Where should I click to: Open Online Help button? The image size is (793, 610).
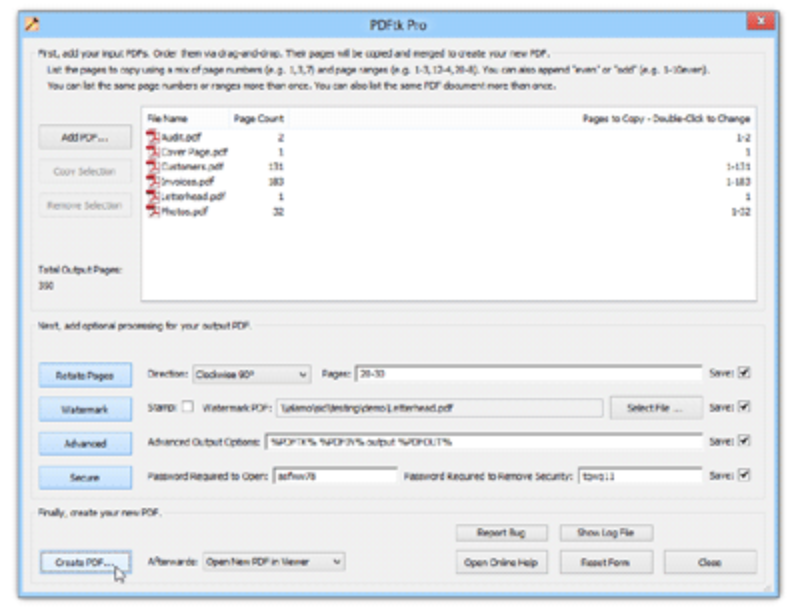(501, 562)
